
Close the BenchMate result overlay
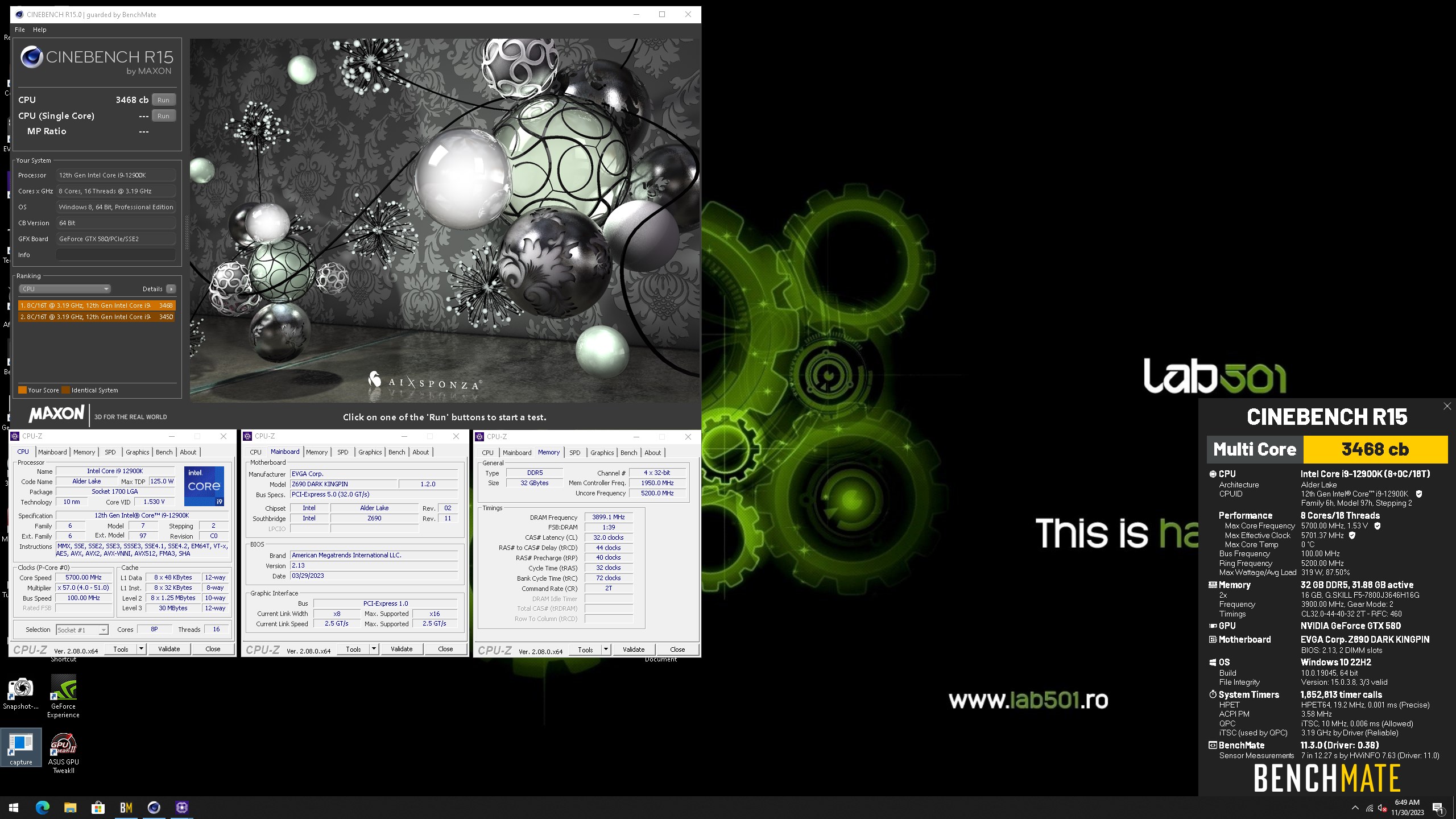click(1447, 406)
